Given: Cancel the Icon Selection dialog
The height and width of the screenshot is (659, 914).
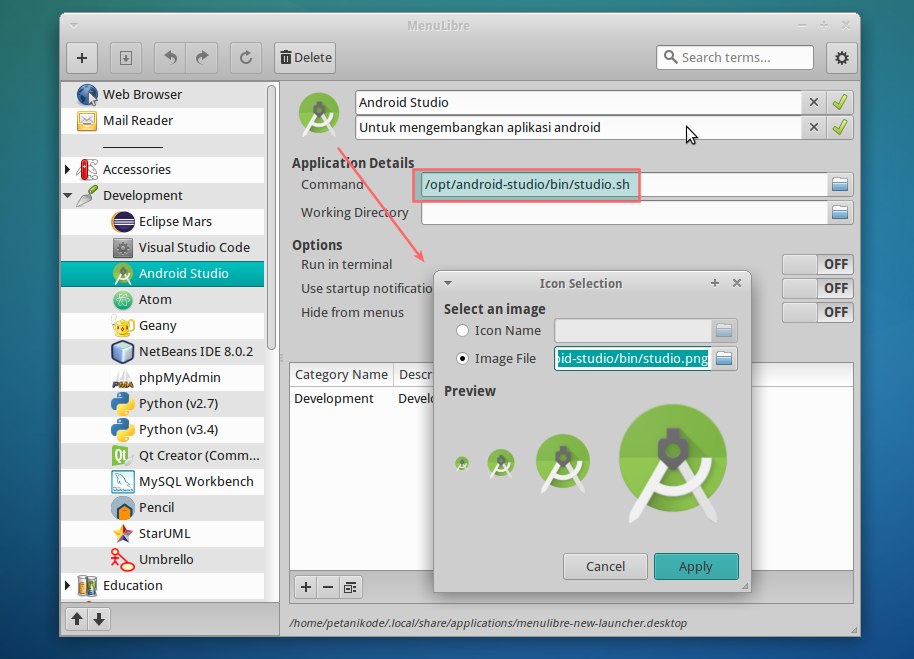Looking at the screenshot, I should point(605,566).
